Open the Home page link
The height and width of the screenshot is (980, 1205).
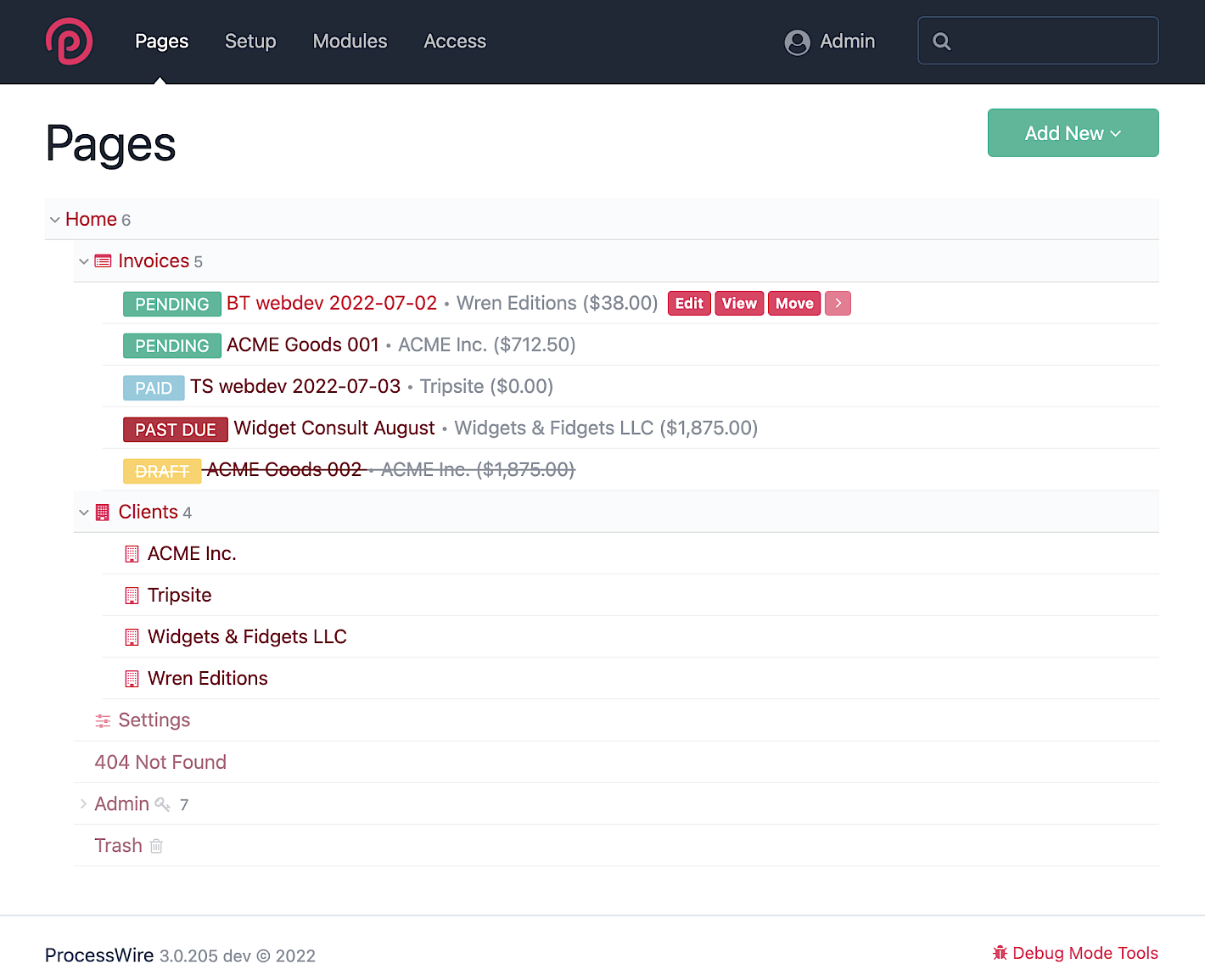(91, 219)
